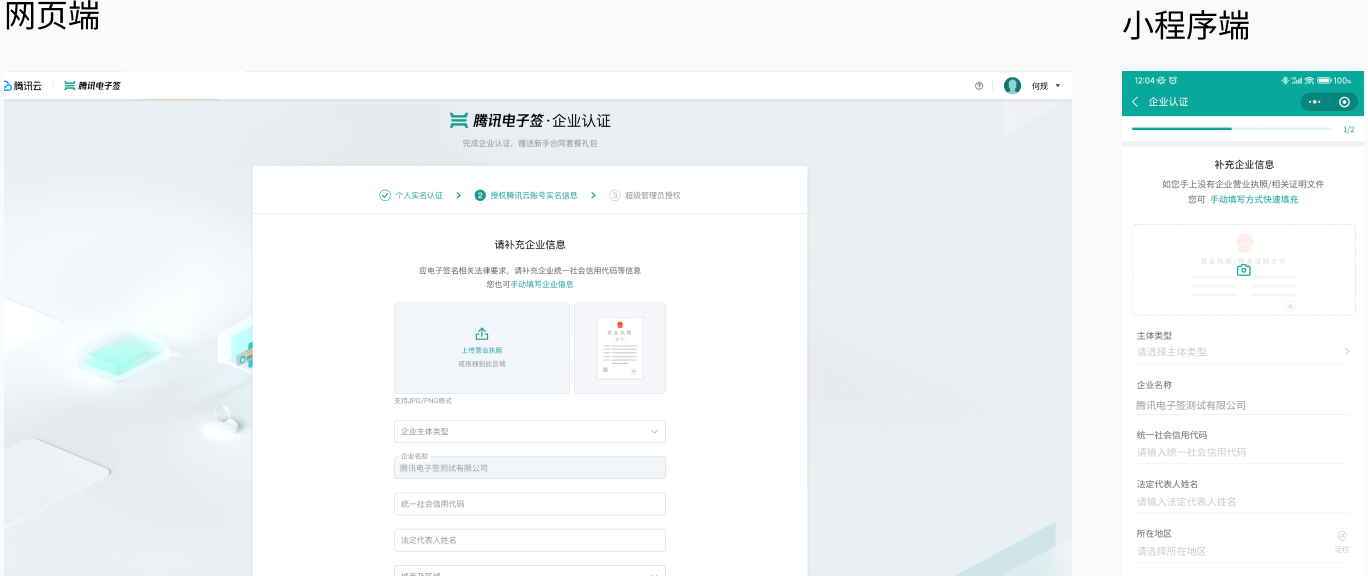The image size is (1368, 576).
Task: Tap the chevron beside 主体类型
Action: (x=1346, y=352)
